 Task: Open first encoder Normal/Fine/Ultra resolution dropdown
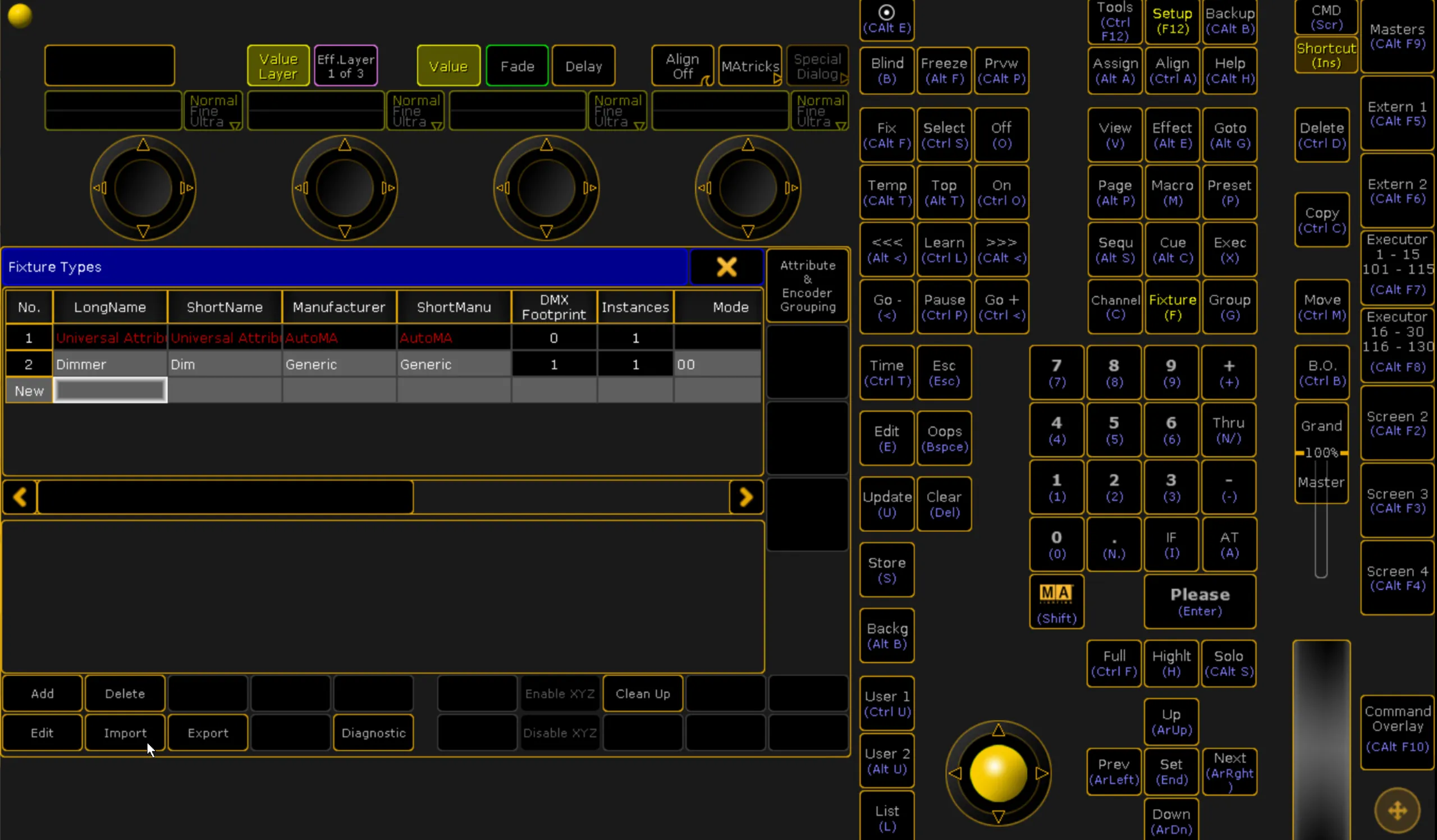[x=214, y=111]
